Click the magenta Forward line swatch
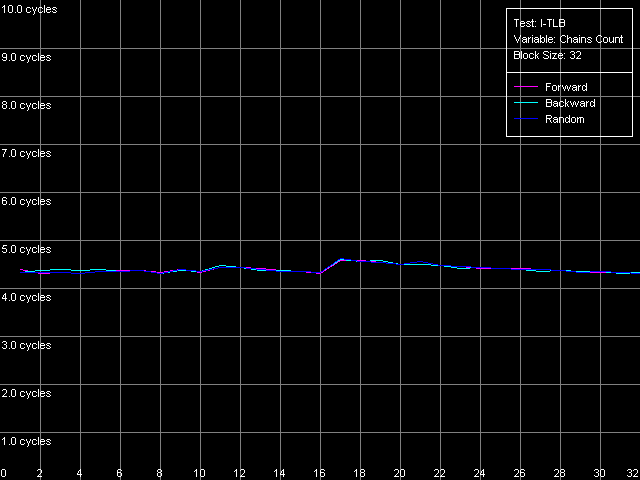The width and height of the screenshot is (640, 480). pos(527,88)
